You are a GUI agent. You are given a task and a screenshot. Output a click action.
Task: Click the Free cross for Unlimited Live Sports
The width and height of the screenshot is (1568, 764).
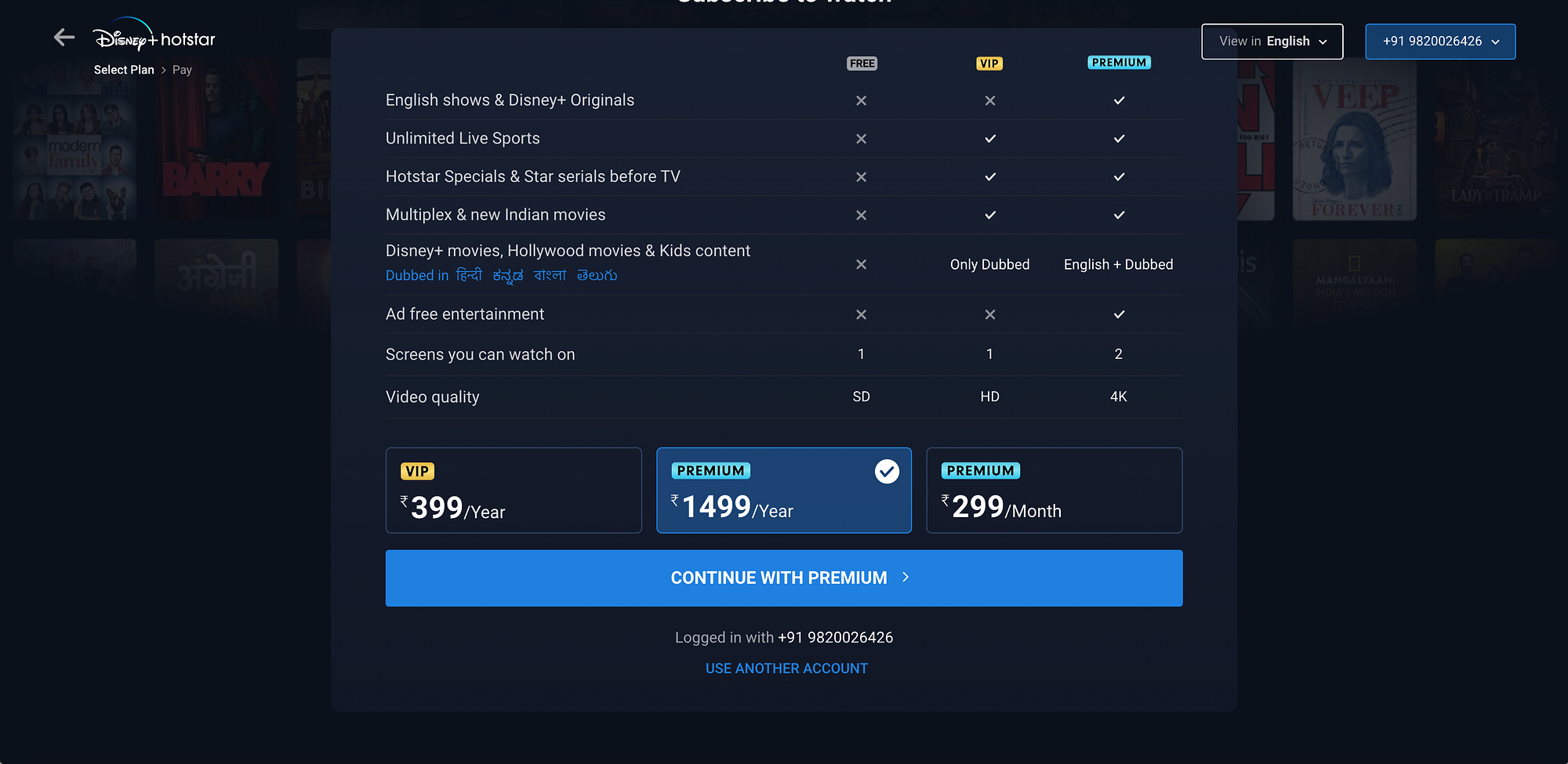coord(861,139)
